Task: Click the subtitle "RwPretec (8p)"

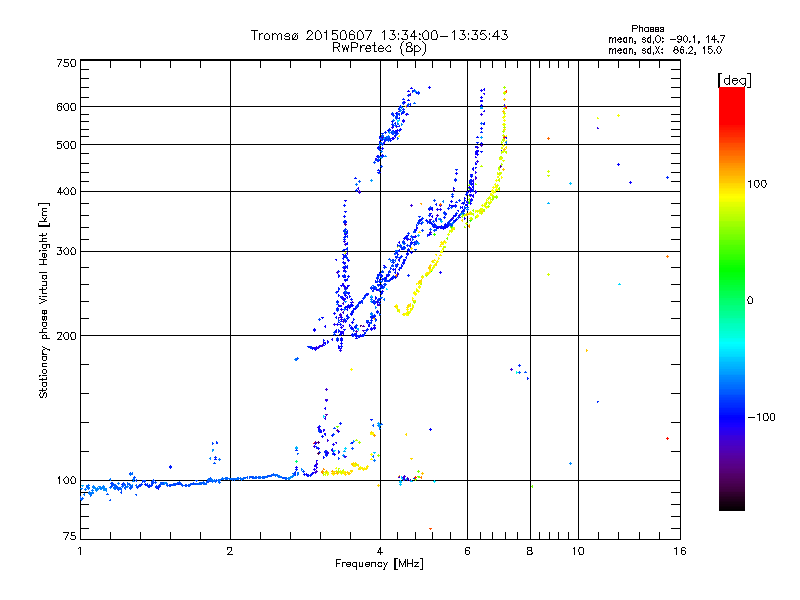Action: [x=379, y=48]
